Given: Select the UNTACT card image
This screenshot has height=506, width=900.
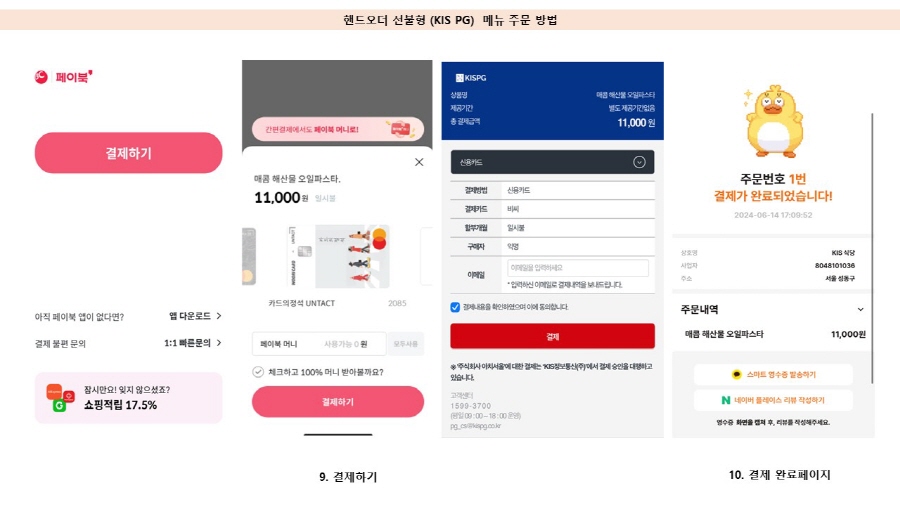Looking at the screenshot, I should (339, 256).
